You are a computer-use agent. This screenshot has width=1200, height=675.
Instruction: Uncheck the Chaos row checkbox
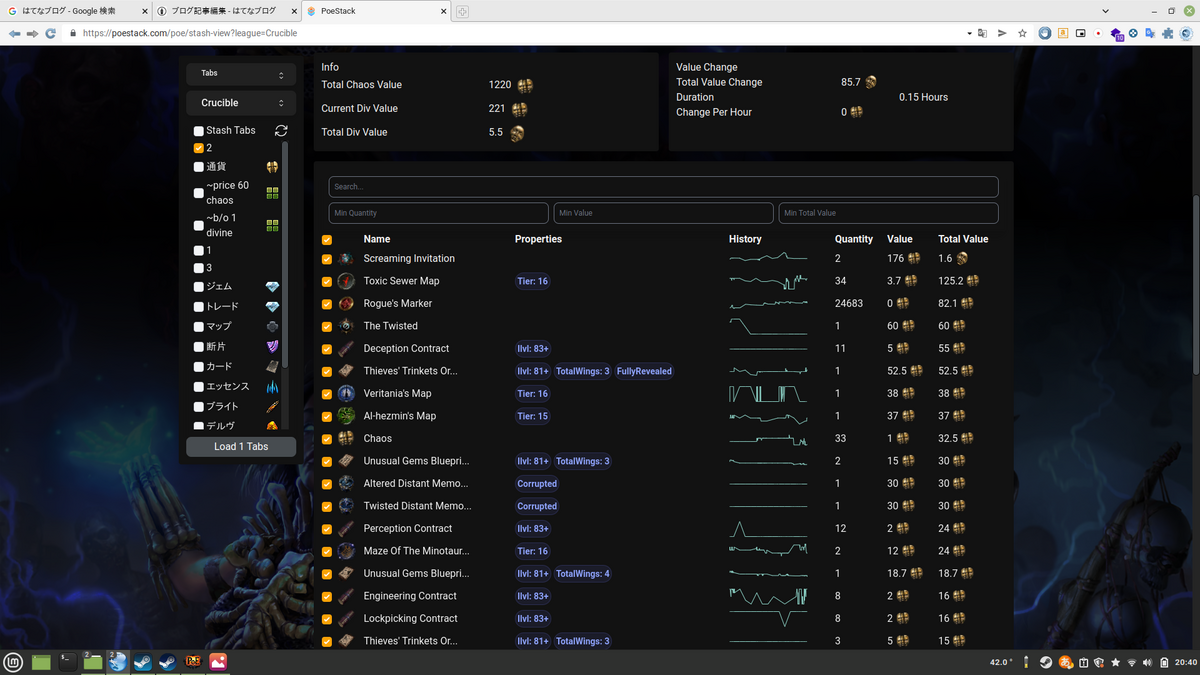327,439
